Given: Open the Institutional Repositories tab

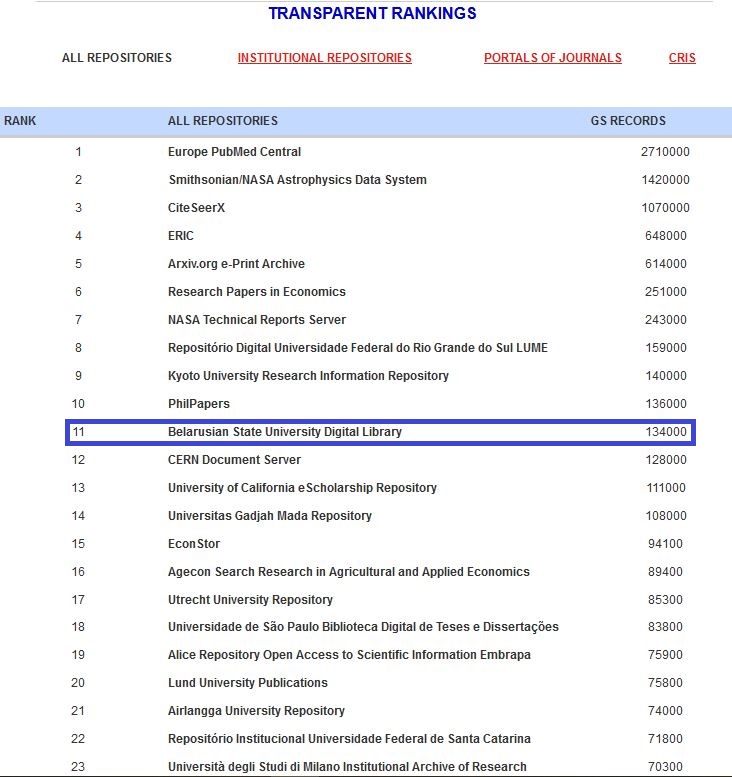Looking at the screenshot, I should pos(325,58).
